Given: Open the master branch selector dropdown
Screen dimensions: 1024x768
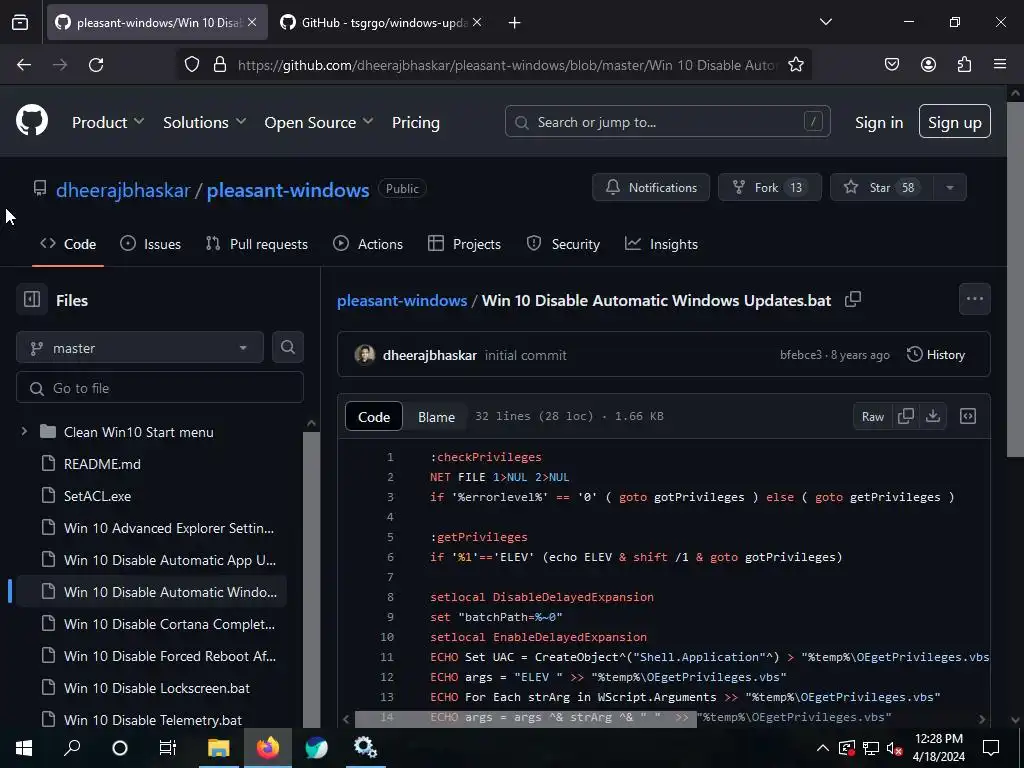Looking at the screenshot, I should coord(140,347).
